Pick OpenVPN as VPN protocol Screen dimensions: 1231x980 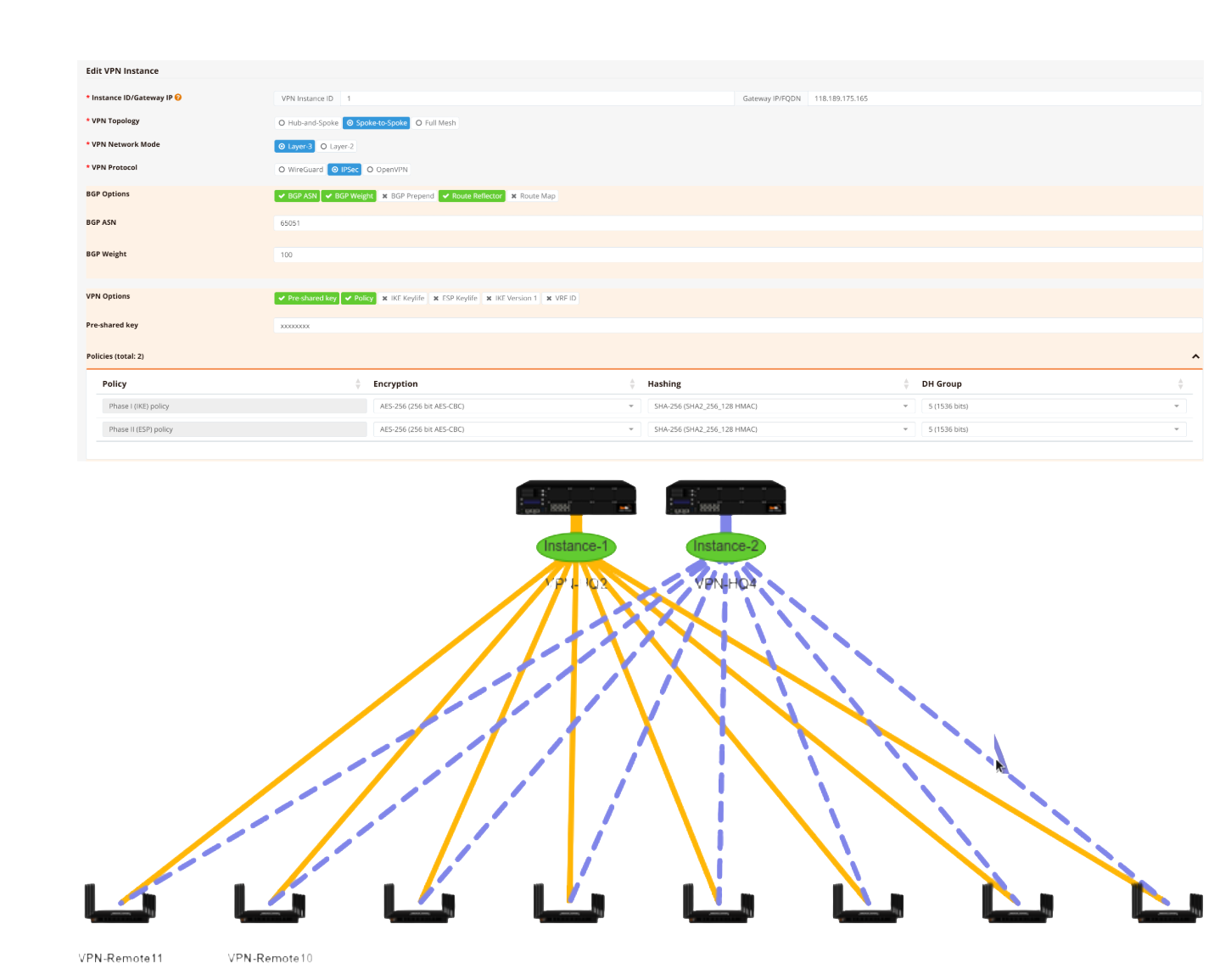pos(387,170)
